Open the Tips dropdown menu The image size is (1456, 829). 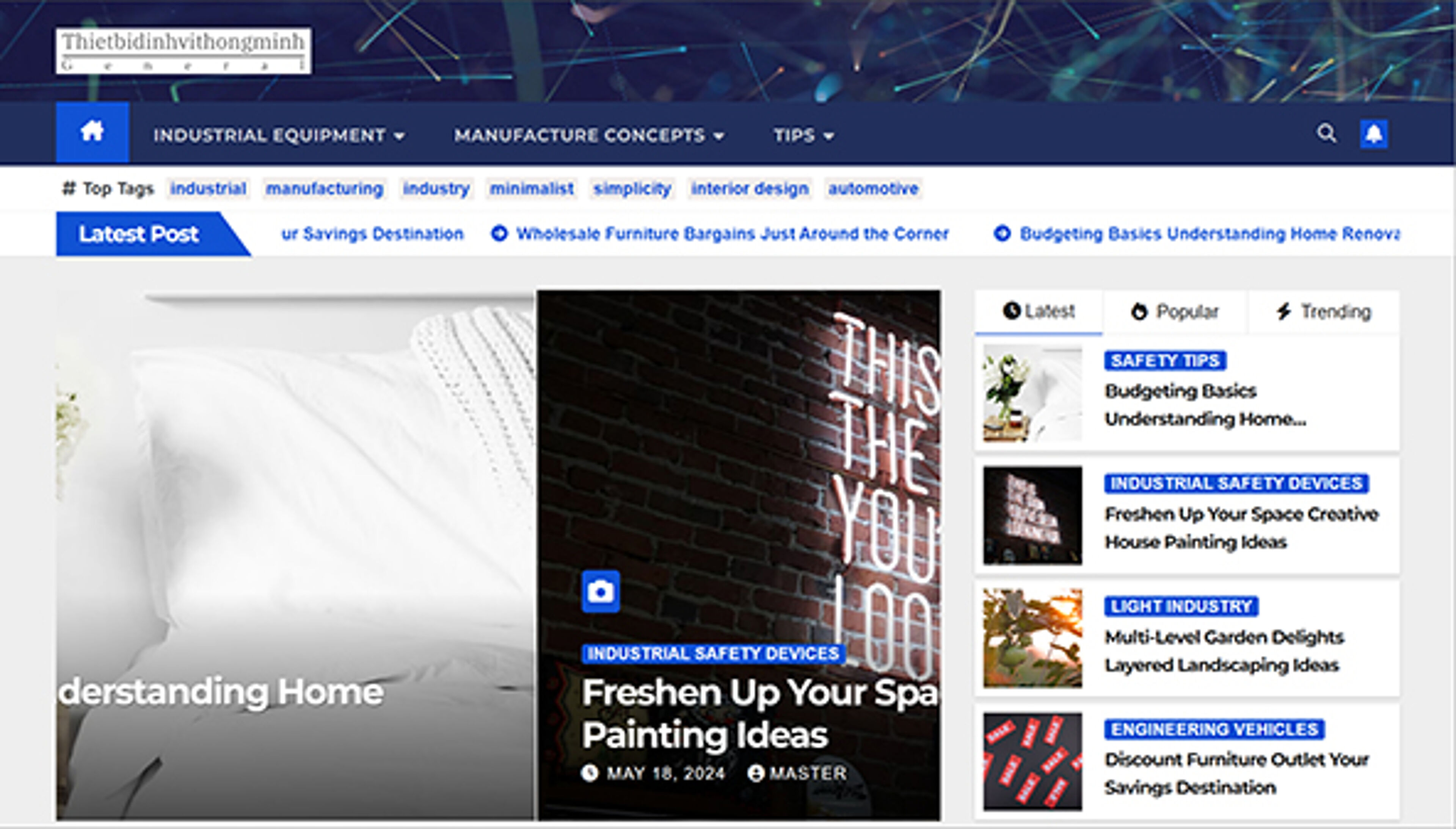[803, 135]
